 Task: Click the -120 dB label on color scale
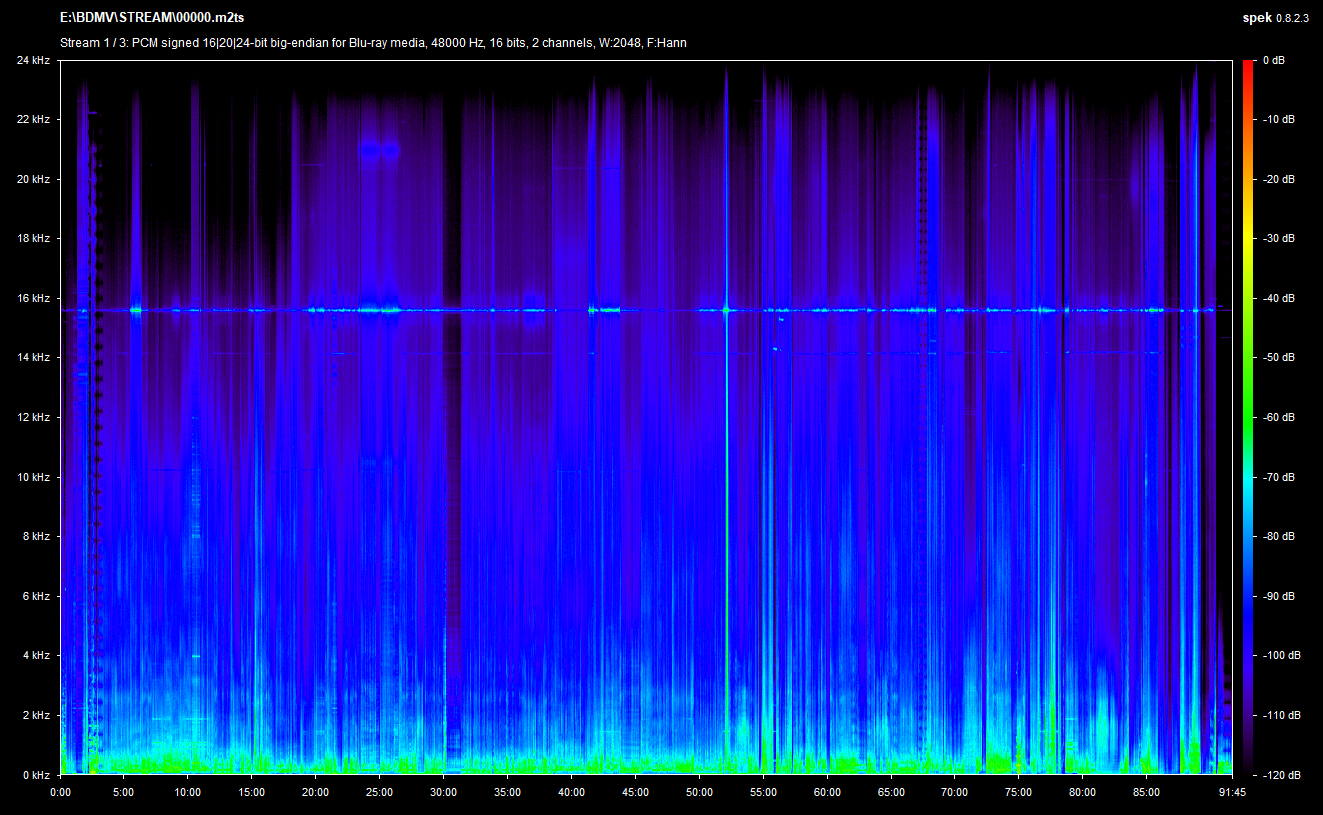1279,775
